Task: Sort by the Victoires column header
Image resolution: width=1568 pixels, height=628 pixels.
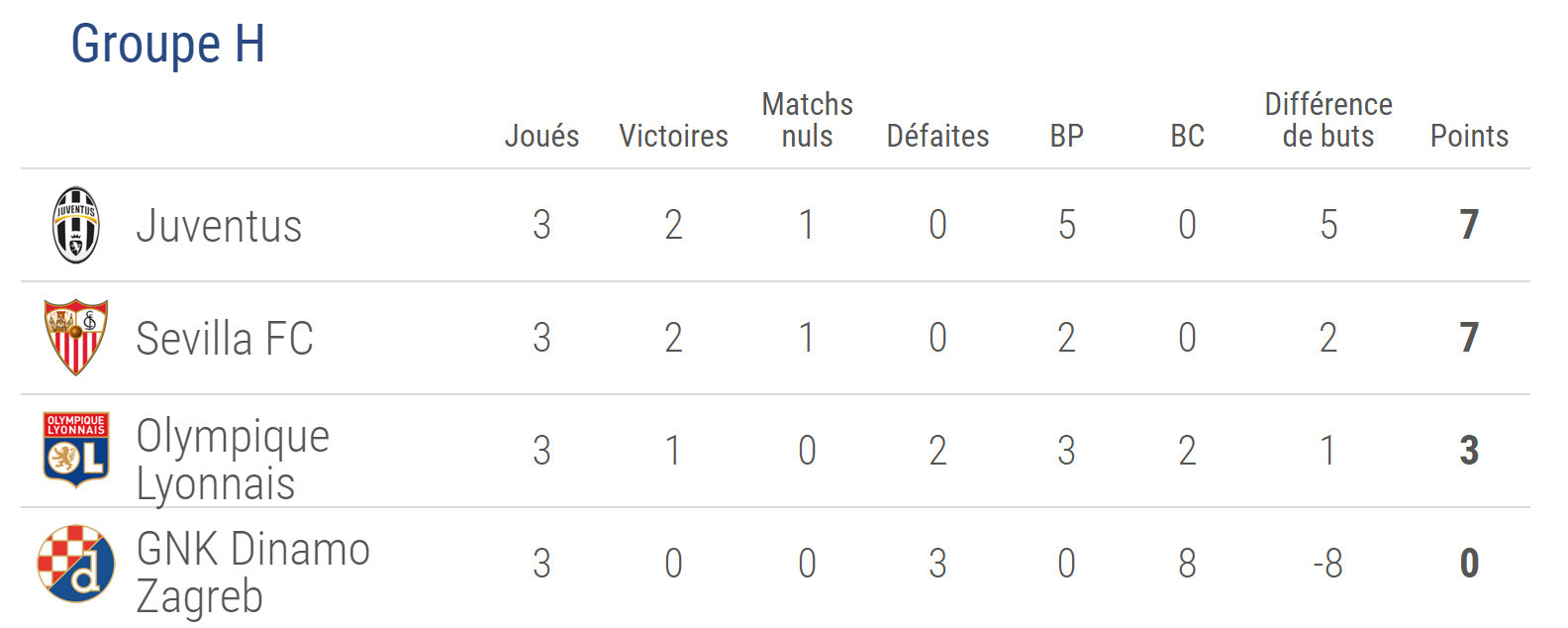Action: 673,136
